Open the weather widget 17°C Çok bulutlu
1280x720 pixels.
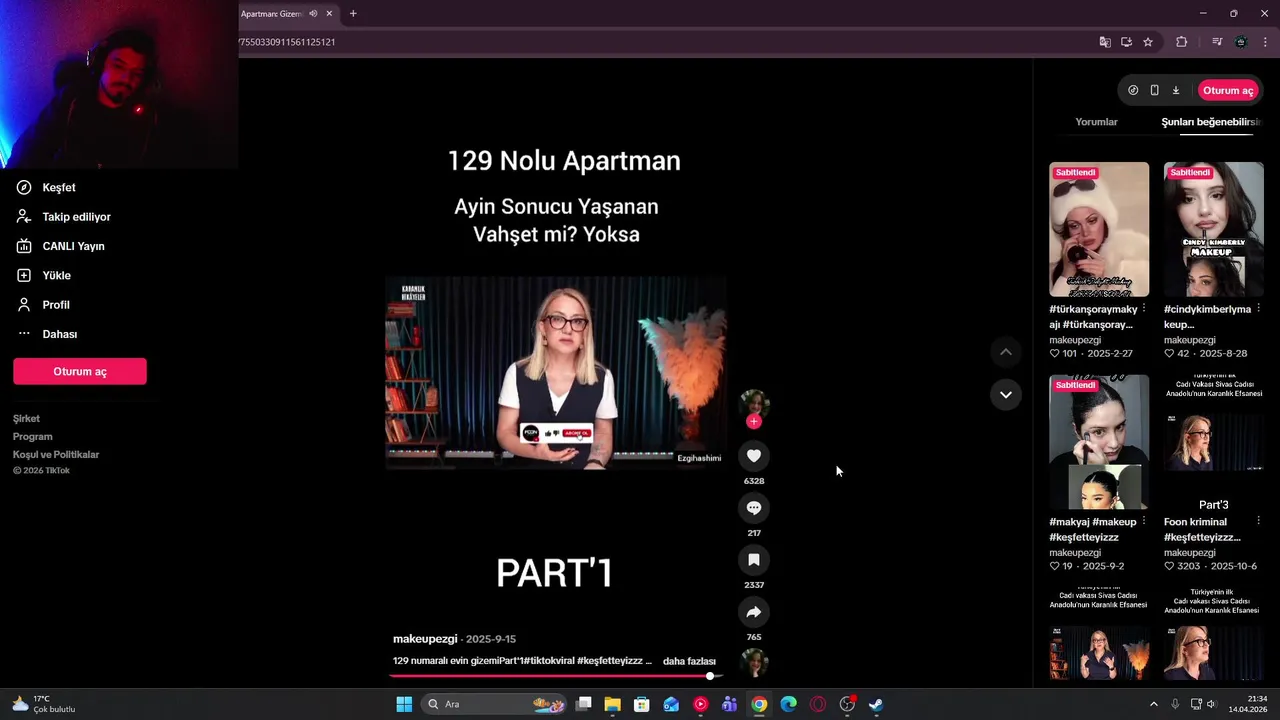43,704
